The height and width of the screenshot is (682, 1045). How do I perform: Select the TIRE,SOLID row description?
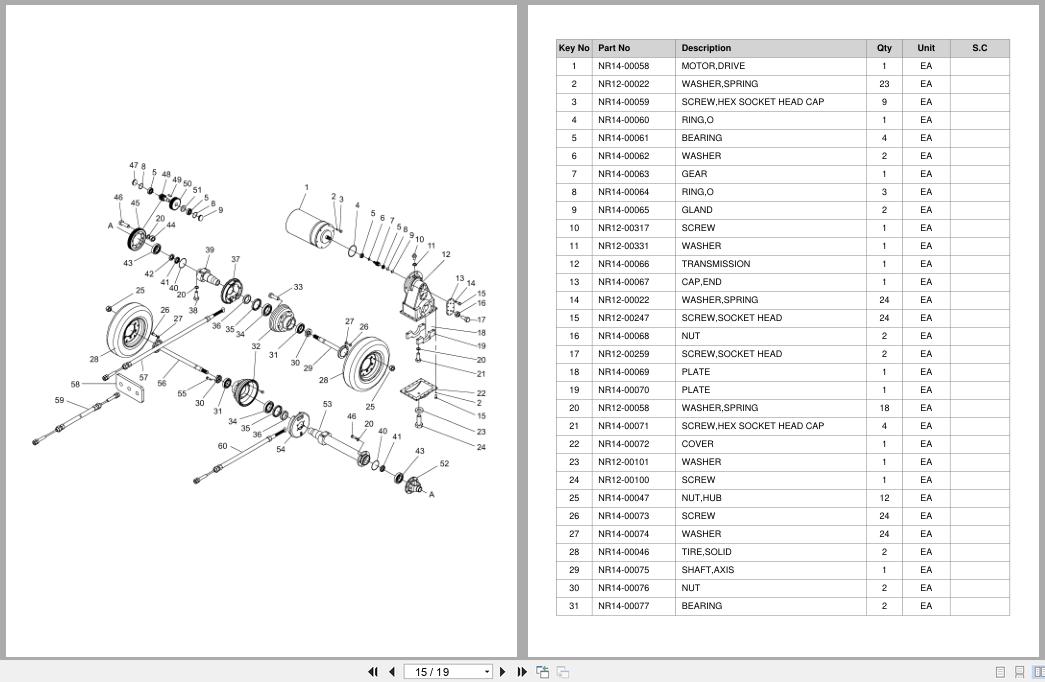pyautogui.click(x=706, y=552)
